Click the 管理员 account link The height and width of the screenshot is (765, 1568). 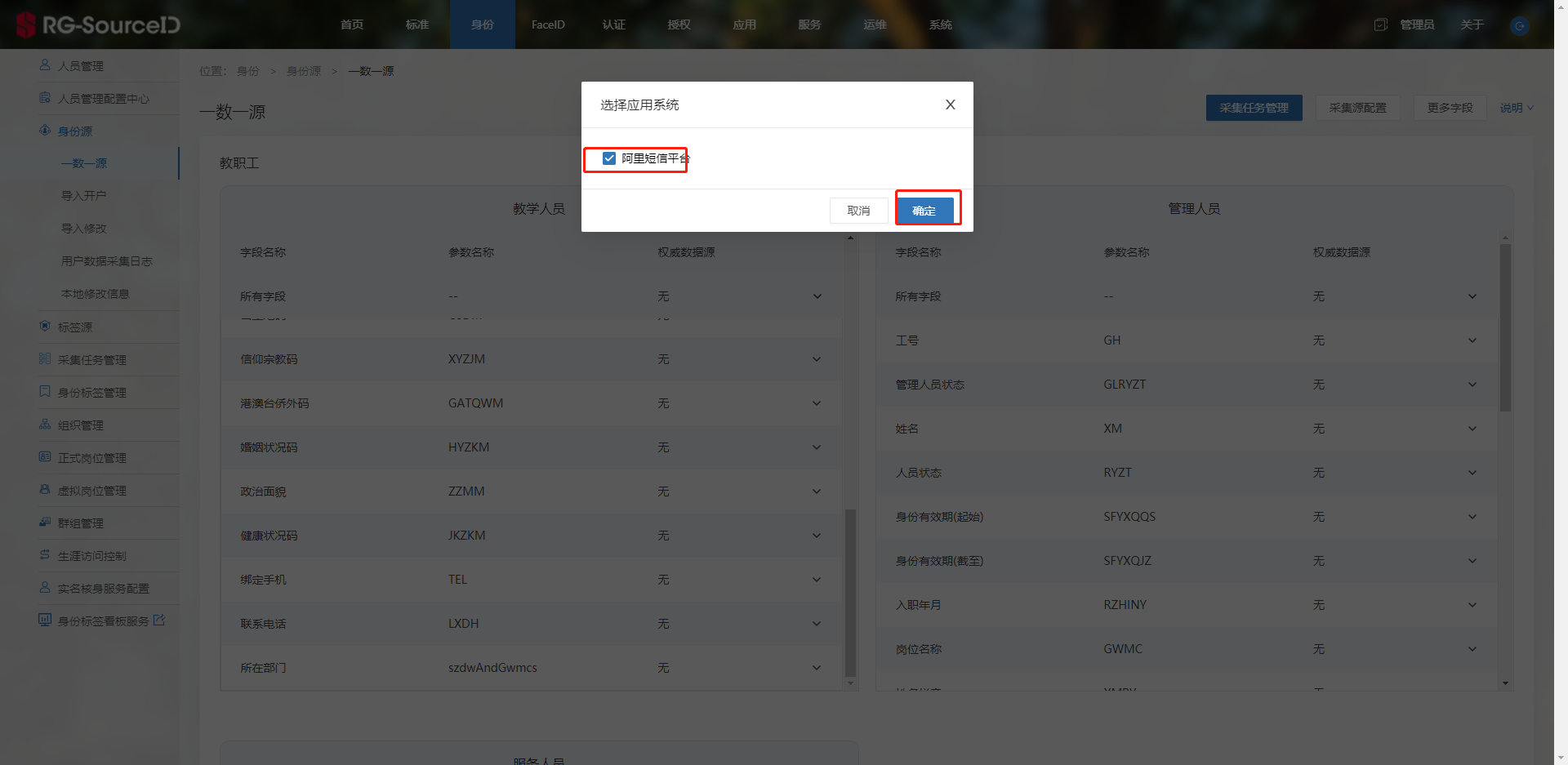pyautogui.click(x=1417, y=24)
